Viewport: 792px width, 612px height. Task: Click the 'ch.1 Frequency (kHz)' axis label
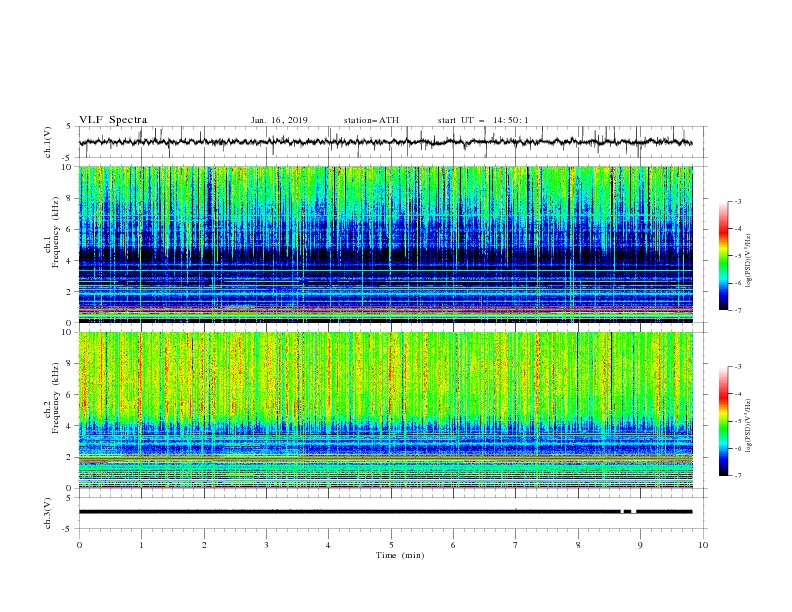point(53,232)
